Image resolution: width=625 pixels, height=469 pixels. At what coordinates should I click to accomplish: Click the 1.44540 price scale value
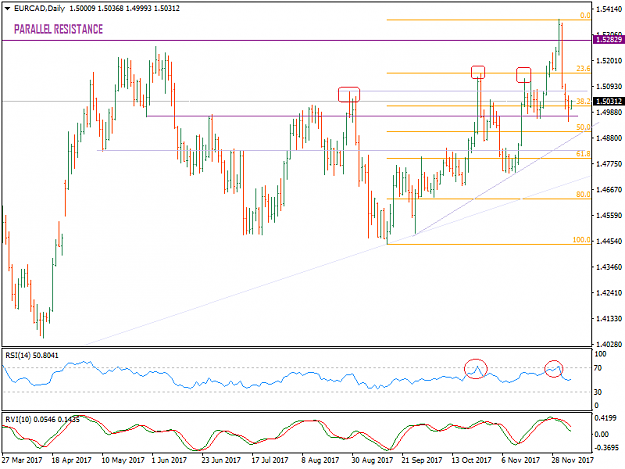(x=609, y=241)
